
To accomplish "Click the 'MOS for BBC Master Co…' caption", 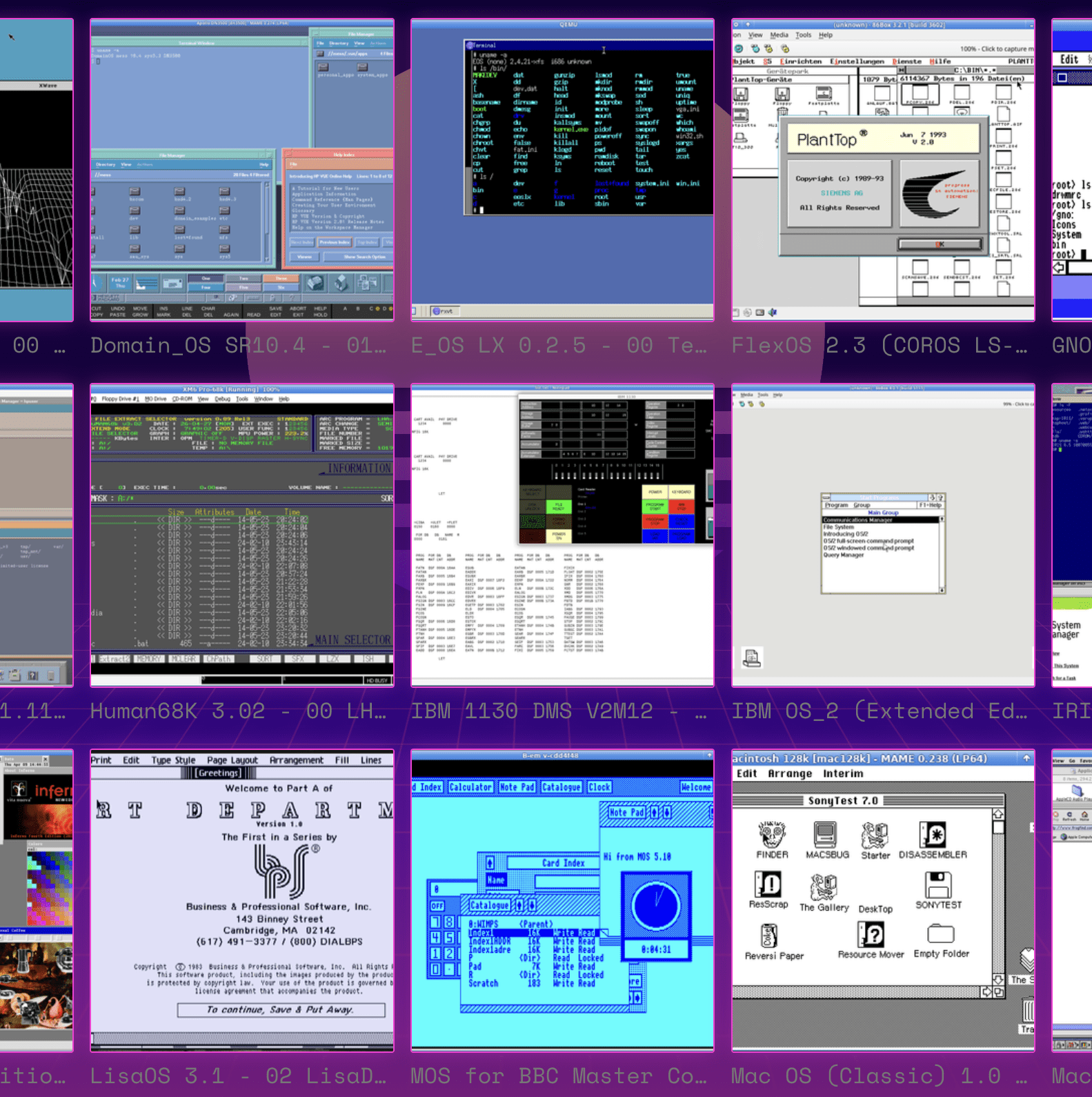I will tap(559, 1076).
